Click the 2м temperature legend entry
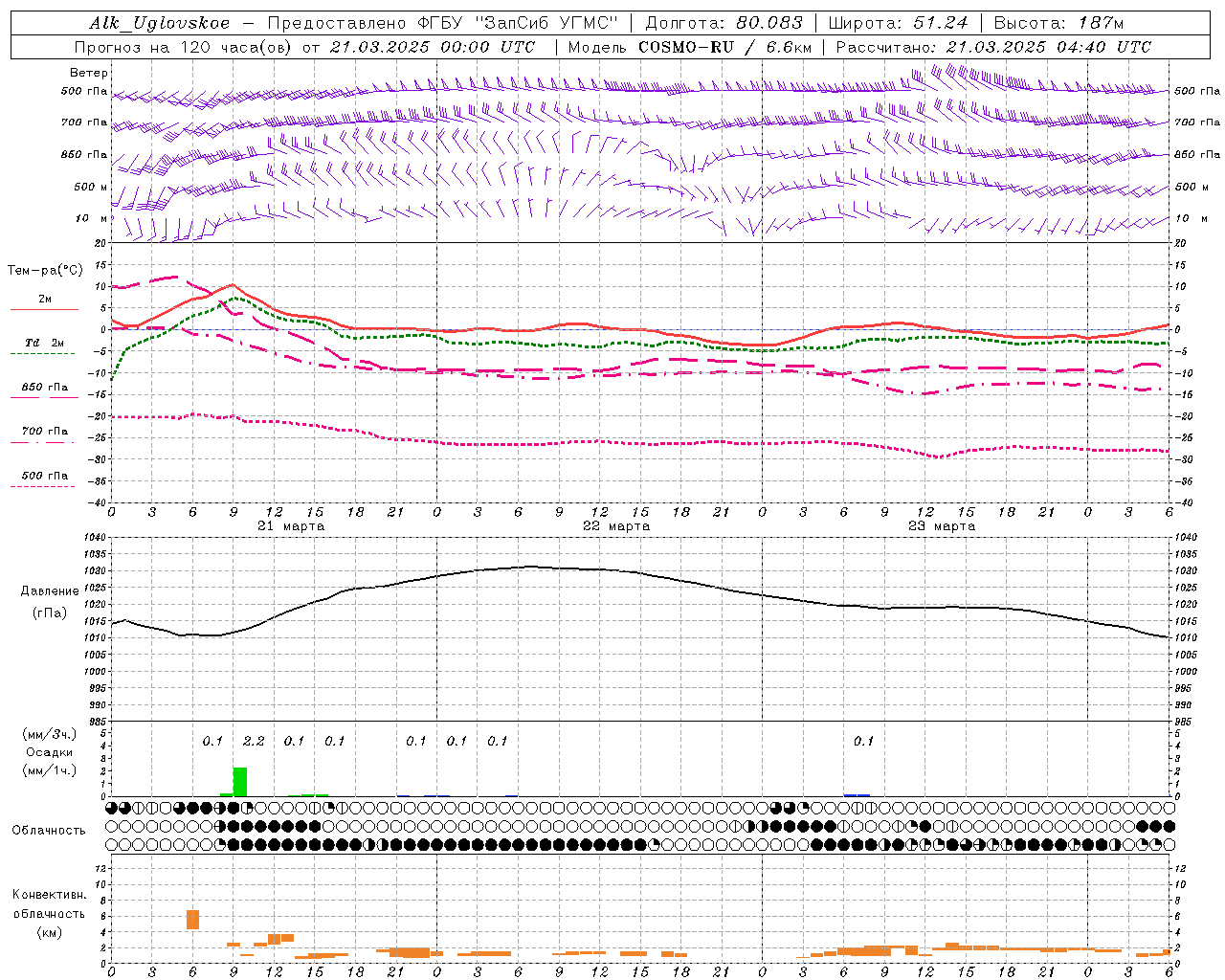Viewport: 1225px width, 980px height. pyautogui.click(x=45, y=299)
